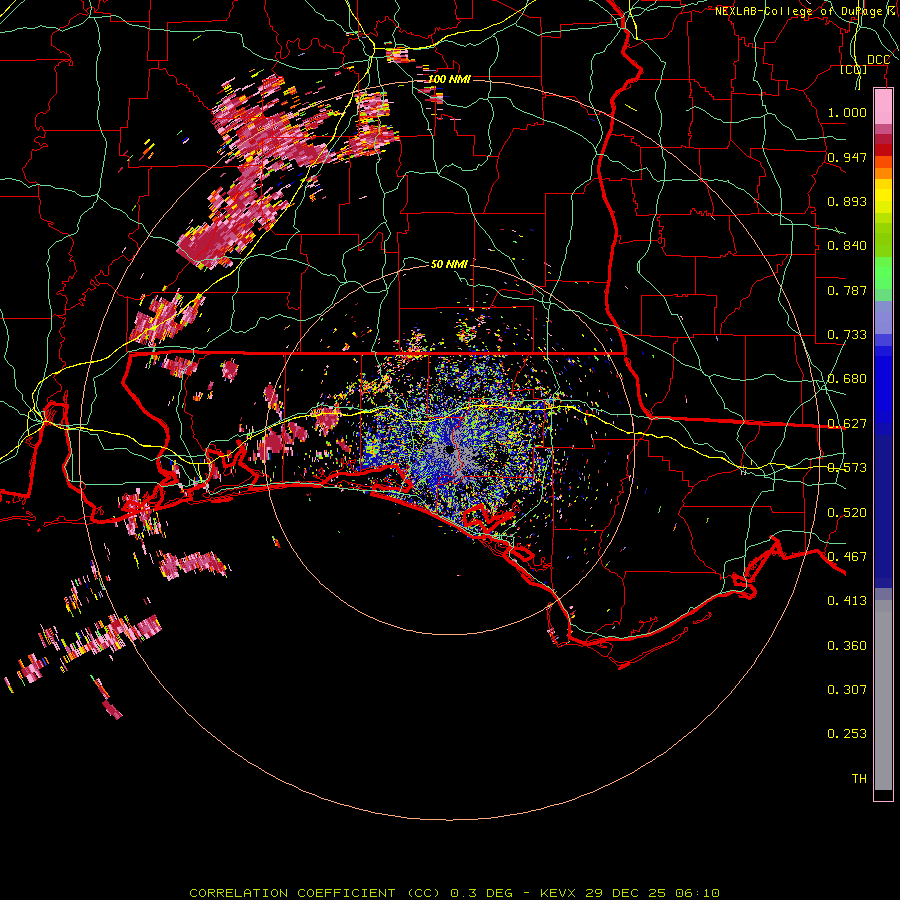Click the gray bottom segment of color scale

(x=883, y=695)
